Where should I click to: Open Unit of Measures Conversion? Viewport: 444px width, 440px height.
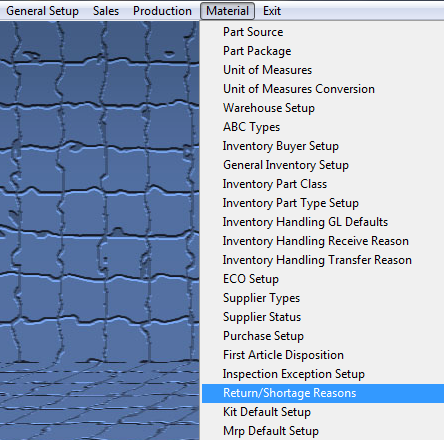(323, 89)
